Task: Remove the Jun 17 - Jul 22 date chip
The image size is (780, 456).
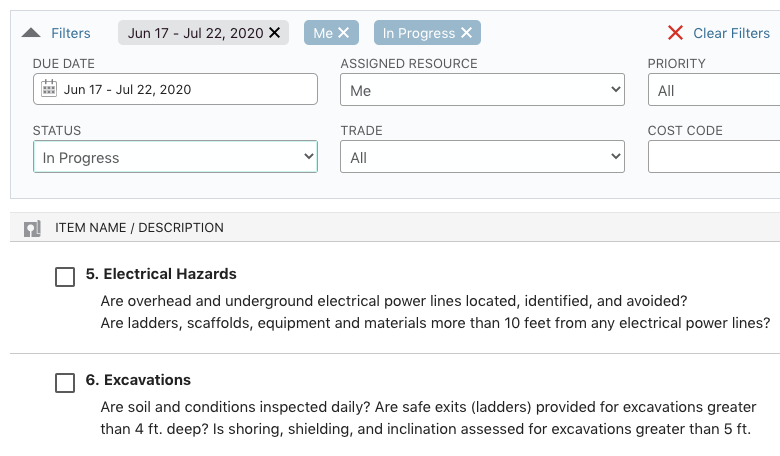Action: [x=275, y=33]
